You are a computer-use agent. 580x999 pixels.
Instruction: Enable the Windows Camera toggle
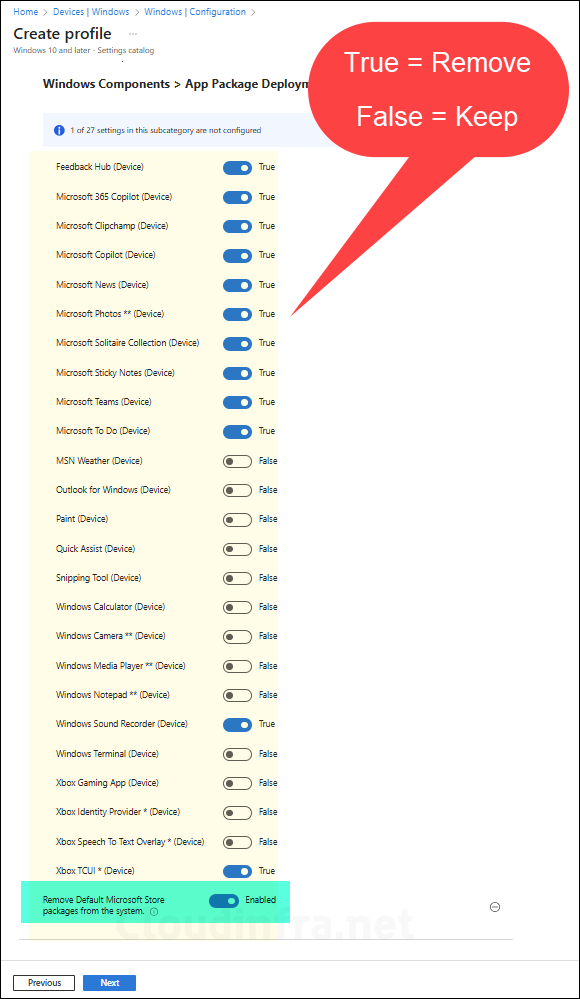tap(237, 636)
